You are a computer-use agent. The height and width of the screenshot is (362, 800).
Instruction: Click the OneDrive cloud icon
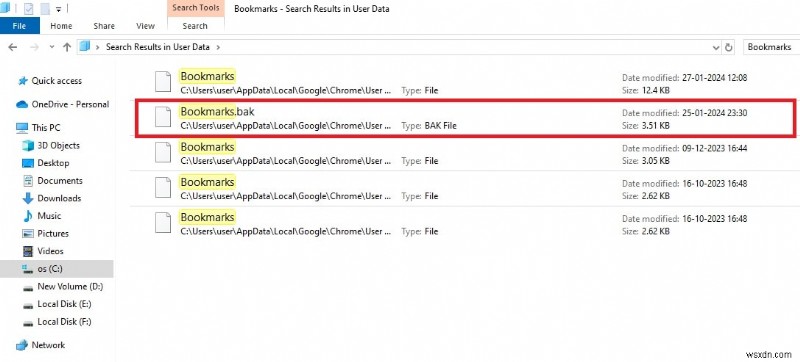point(22,105)
